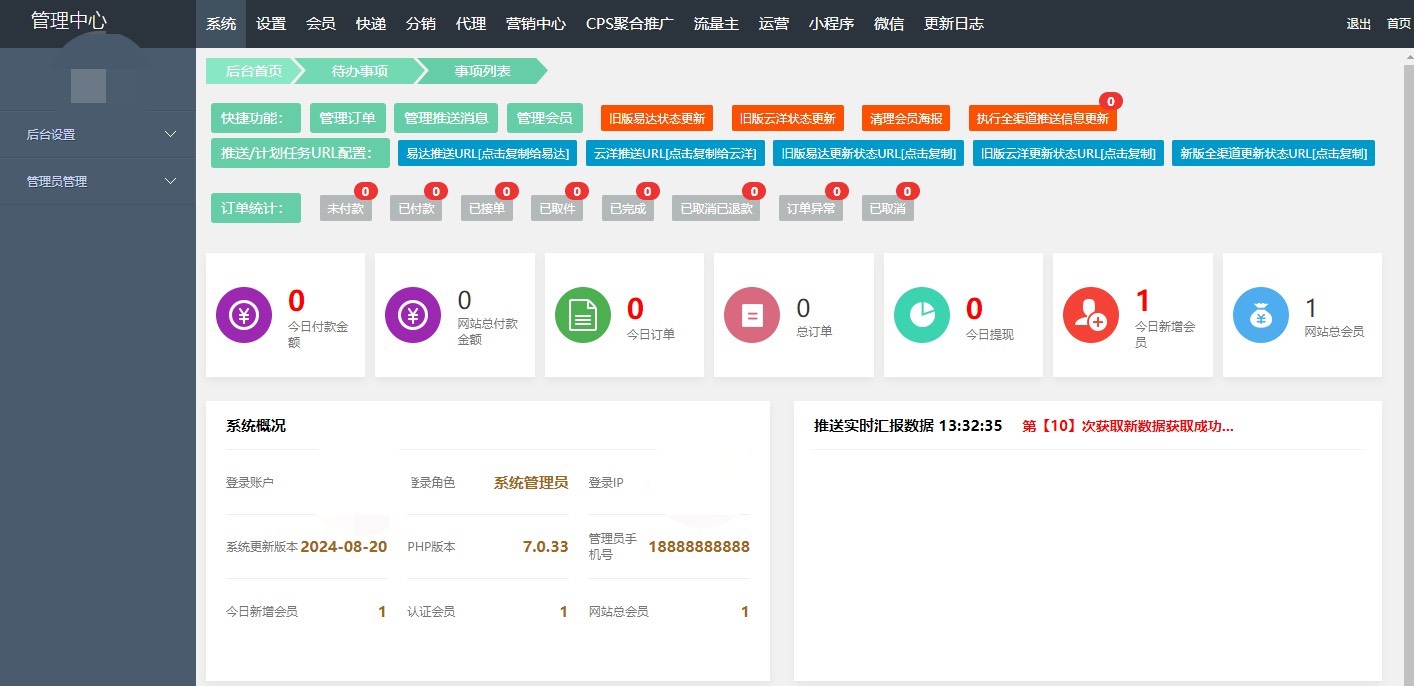Click the 退出 logout link
The width and height of the screenshot is (1414, 686).
tap(1358, 24)
